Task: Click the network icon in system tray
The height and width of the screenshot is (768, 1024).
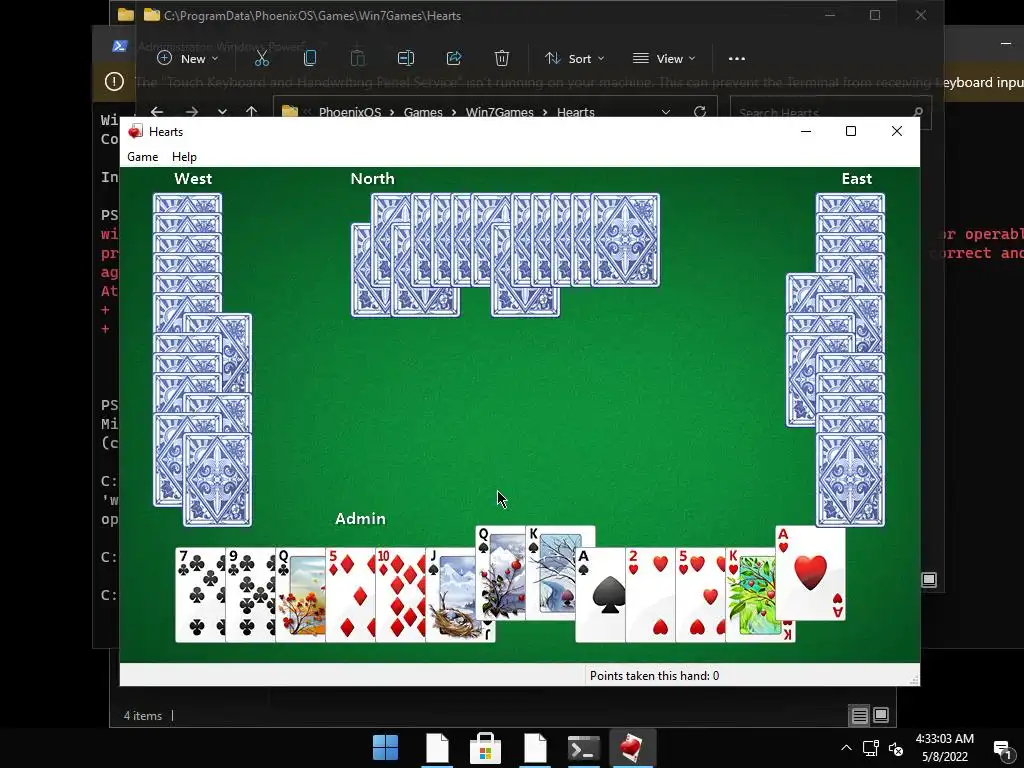Action: pos(871,748)
